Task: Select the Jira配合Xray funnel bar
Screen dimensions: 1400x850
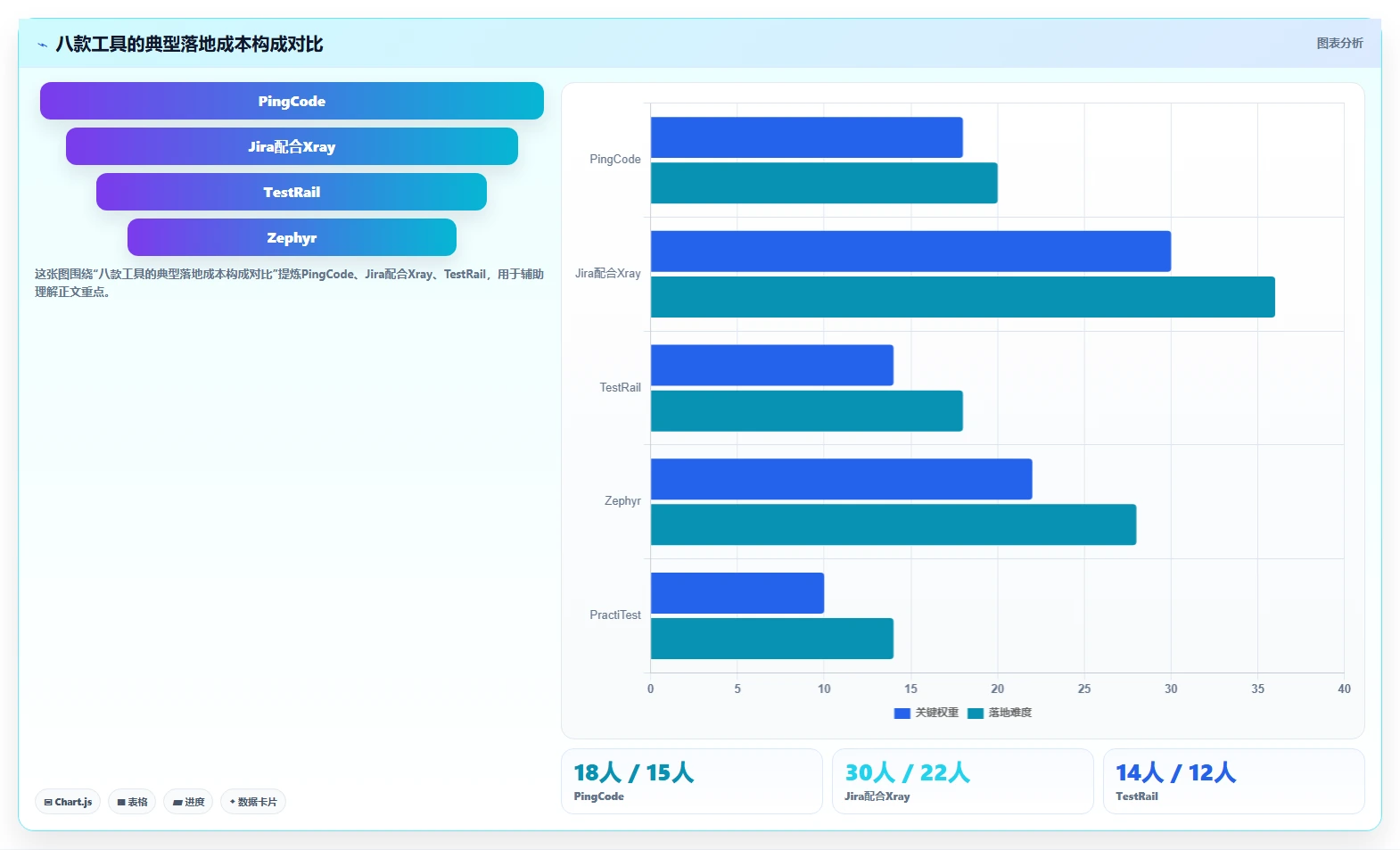Action: [x=292, y=146]
